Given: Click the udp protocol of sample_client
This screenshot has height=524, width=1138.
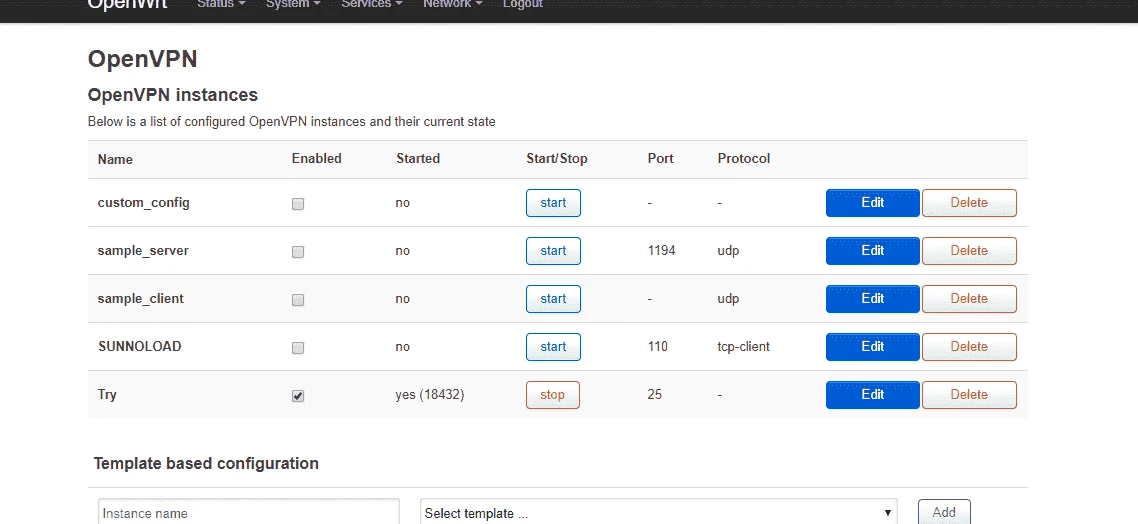Looking at the screenshot, I should [x=729, y=299].
